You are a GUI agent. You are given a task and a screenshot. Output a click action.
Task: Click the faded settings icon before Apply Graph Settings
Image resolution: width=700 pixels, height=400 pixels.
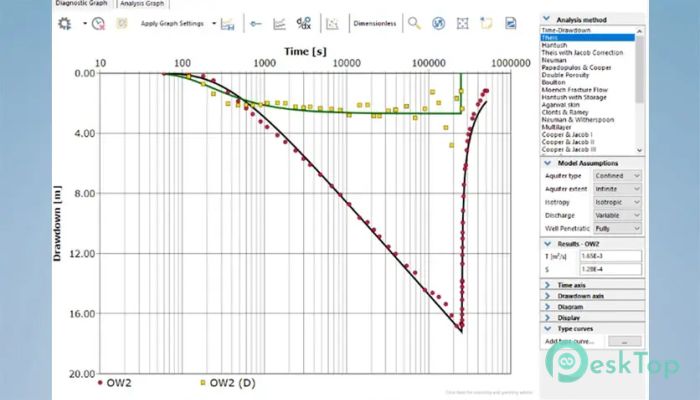coord(122,24)
